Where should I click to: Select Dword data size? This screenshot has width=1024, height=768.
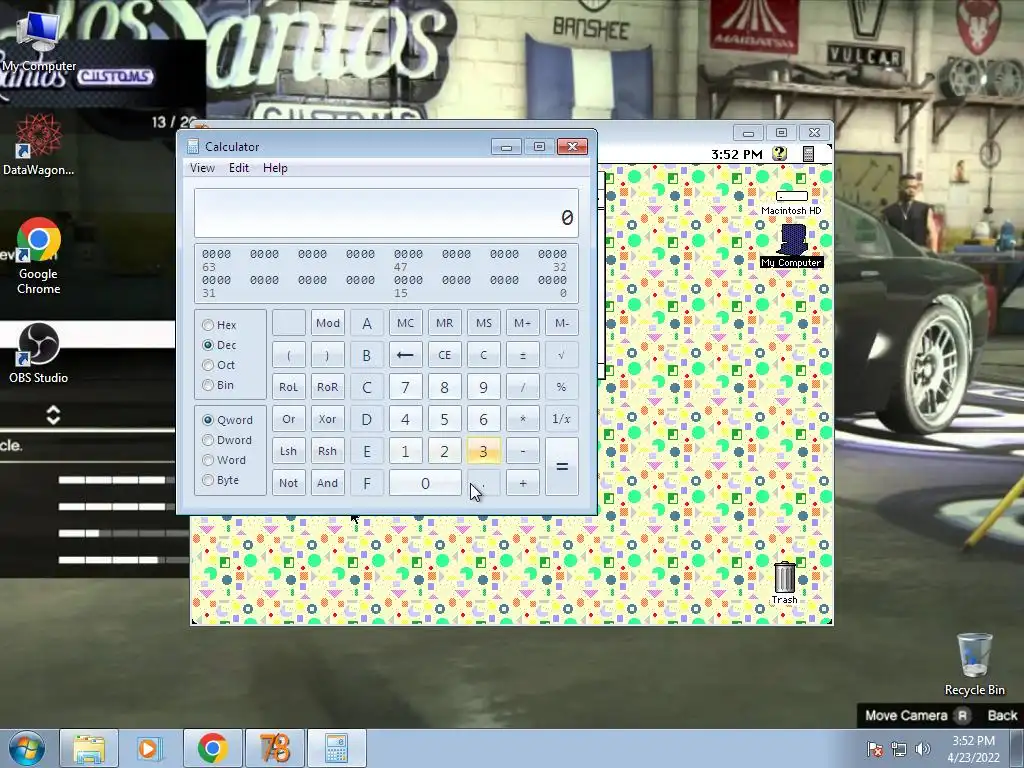pos(227,440)
